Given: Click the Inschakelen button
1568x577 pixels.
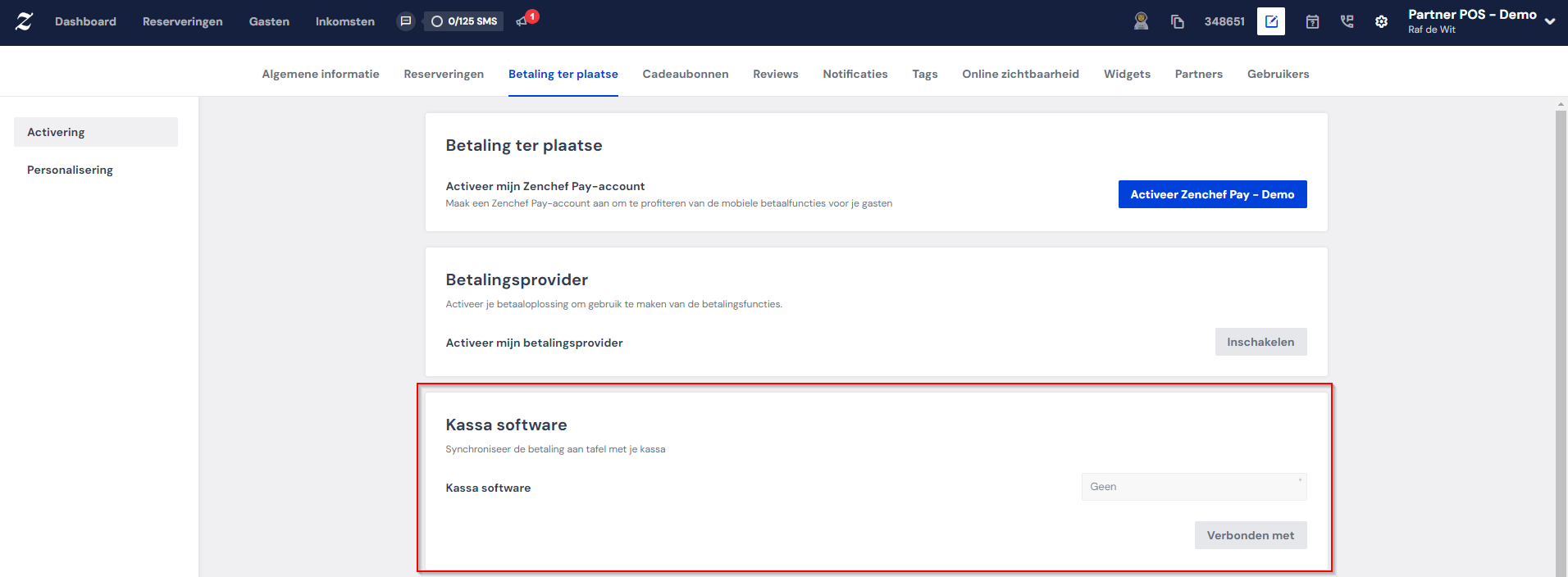Looking at the screenshot, I should pos(1261,342).
